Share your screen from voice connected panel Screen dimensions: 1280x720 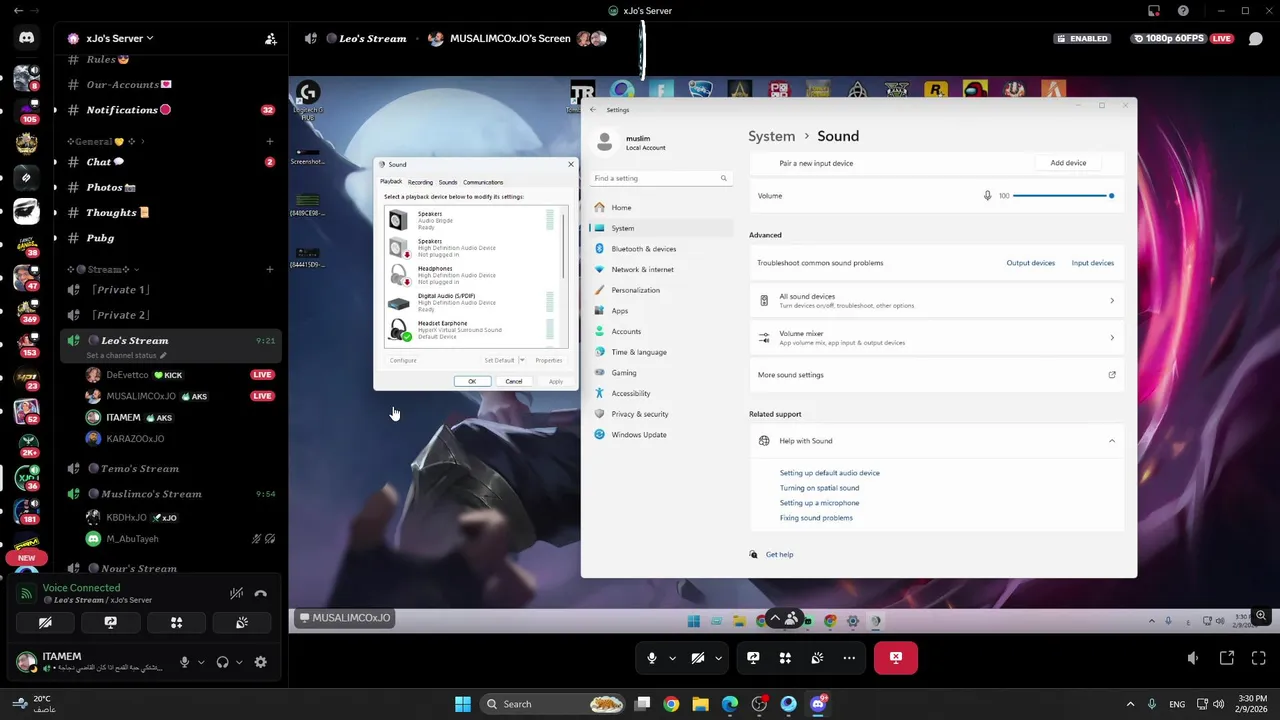point(111,622)
